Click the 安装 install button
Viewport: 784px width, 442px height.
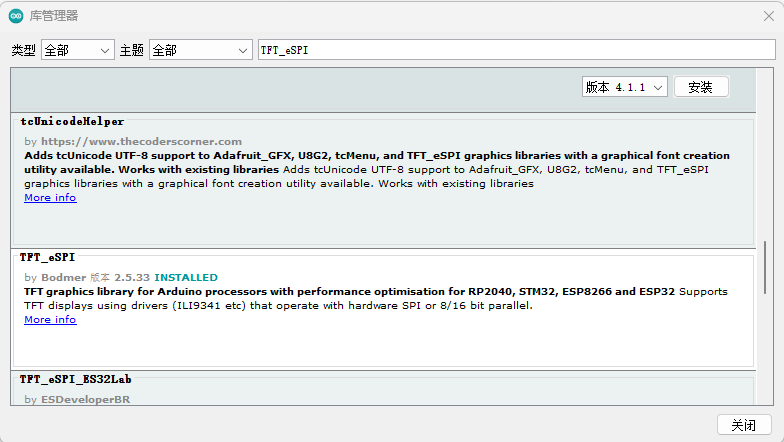[701, 87]
